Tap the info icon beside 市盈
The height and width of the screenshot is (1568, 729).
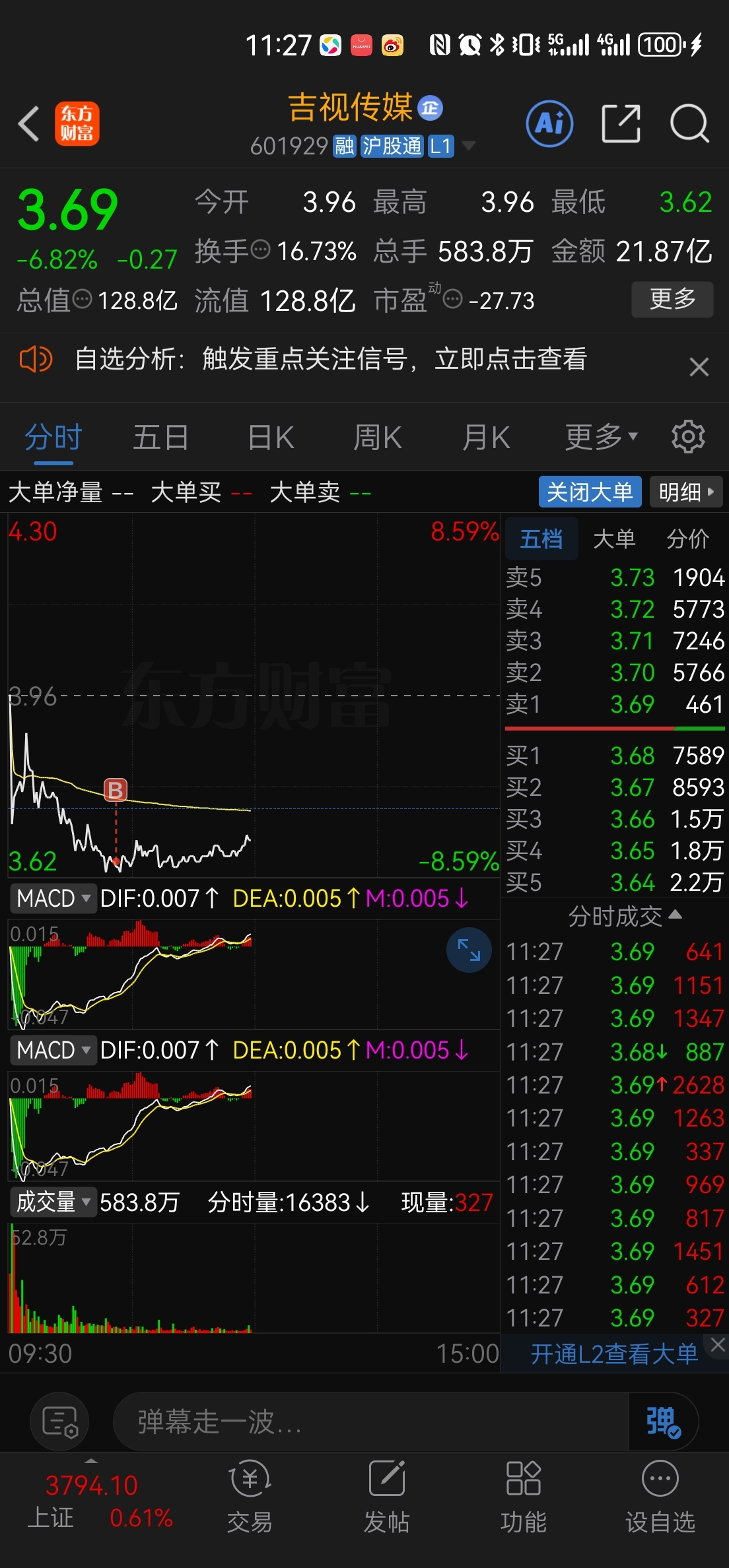[x=452, y=300]
